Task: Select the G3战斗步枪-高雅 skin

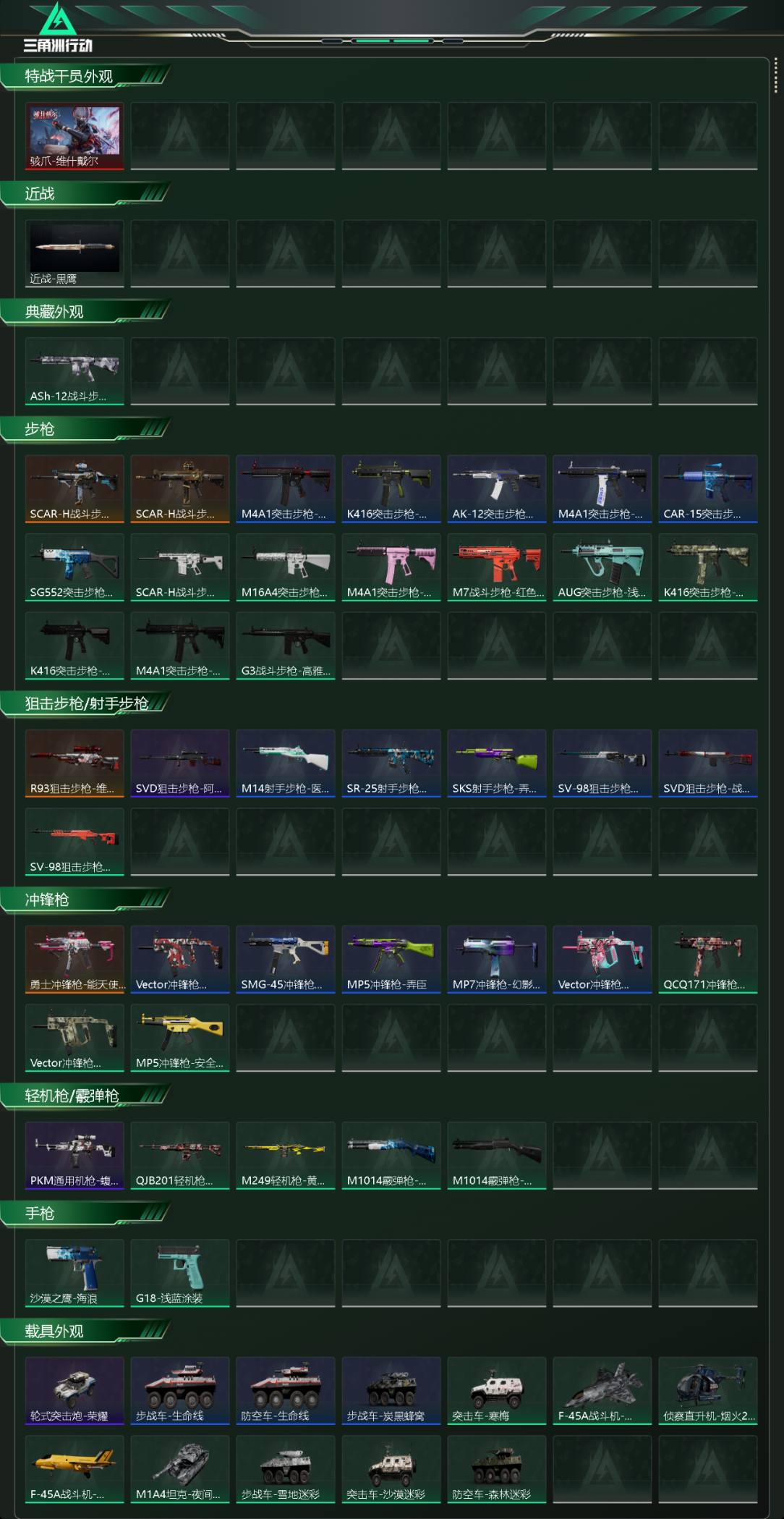Action: click(286, 646)
